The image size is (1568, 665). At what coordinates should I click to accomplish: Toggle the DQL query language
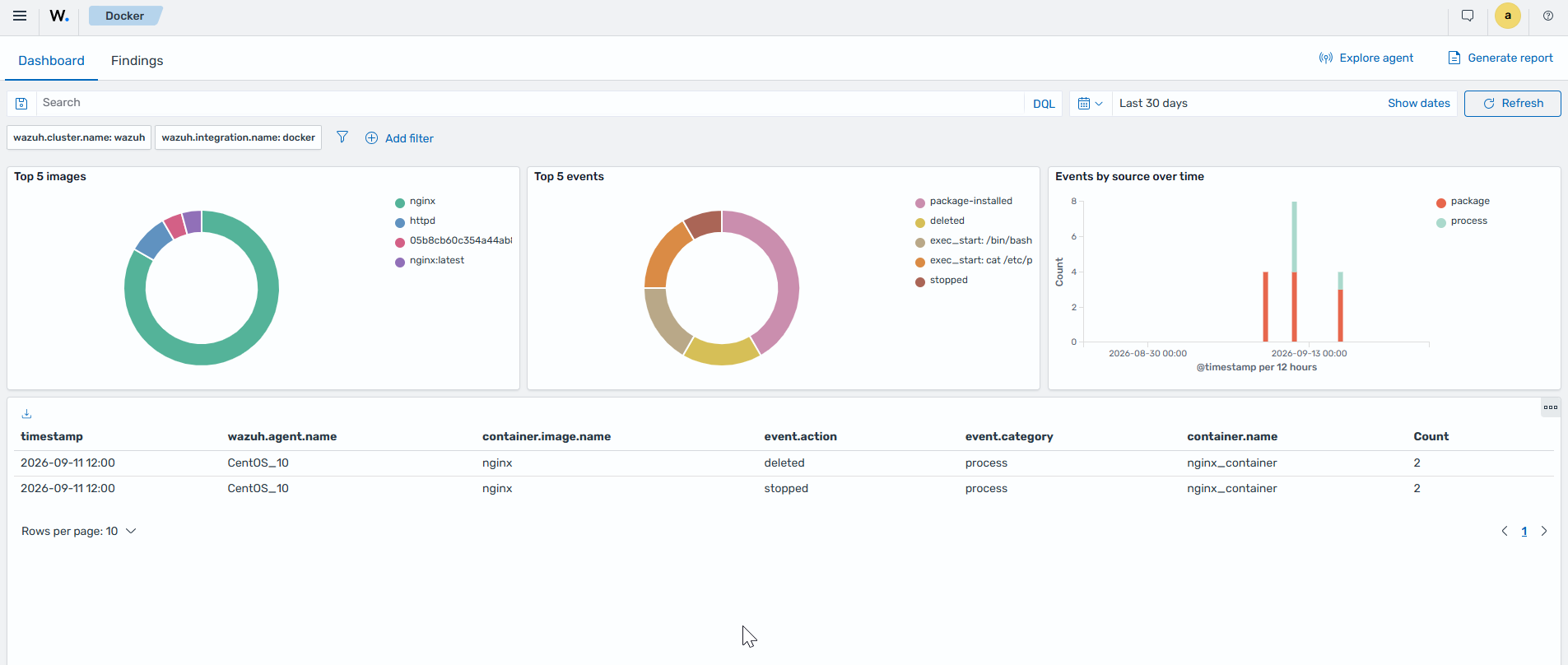click(x=1044, y=104)
